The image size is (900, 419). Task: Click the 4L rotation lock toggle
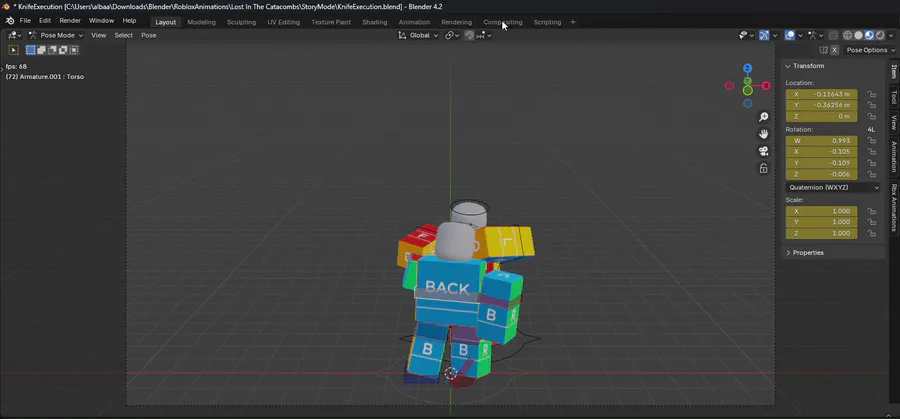point(871,130)
